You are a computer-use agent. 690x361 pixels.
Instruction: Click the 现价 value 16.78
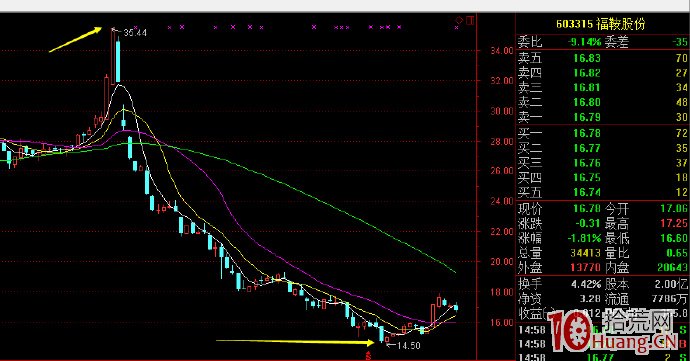pyautogui.click(x=587, y=208)
